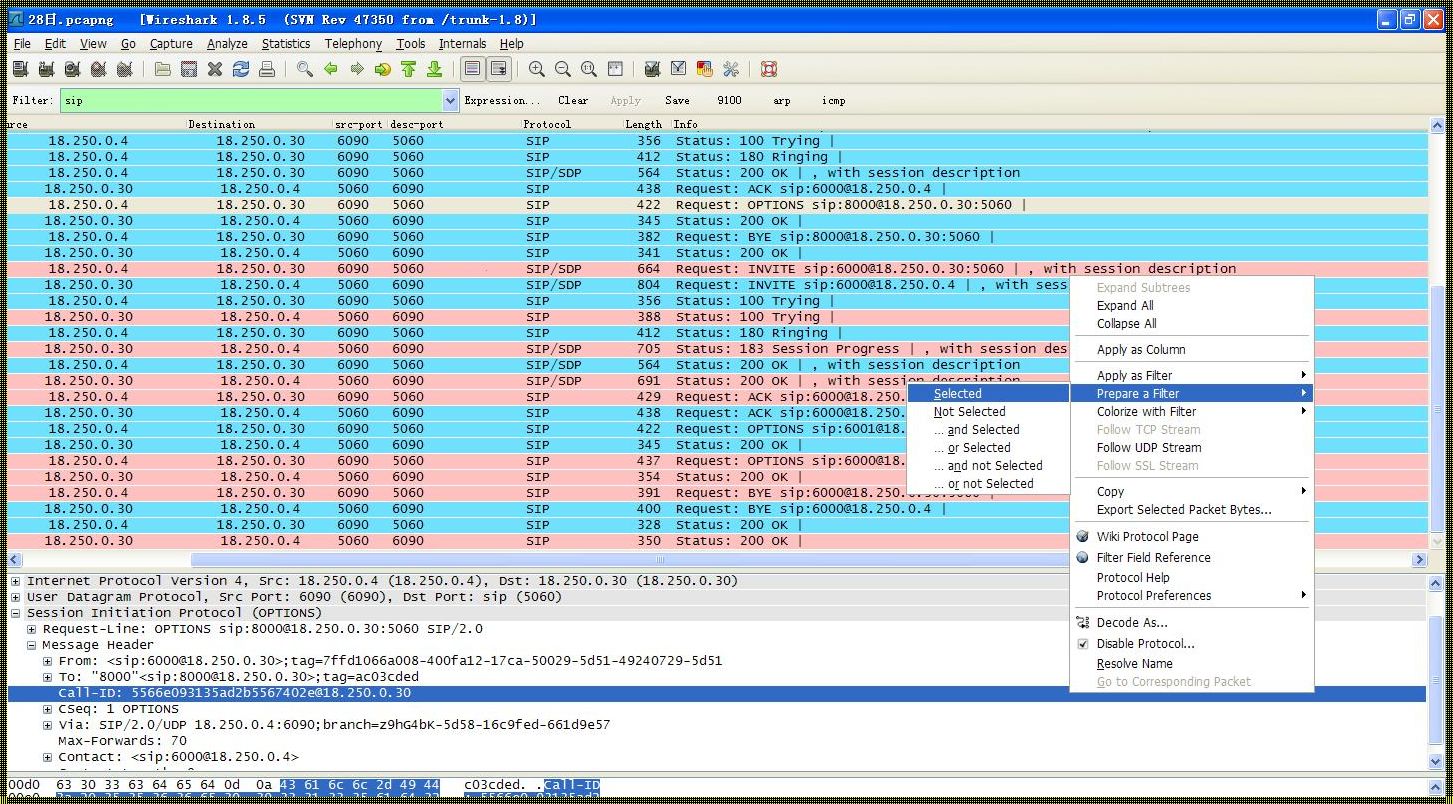Print packets printer icon
1453x804 pixels.
(x=267, y=69)
